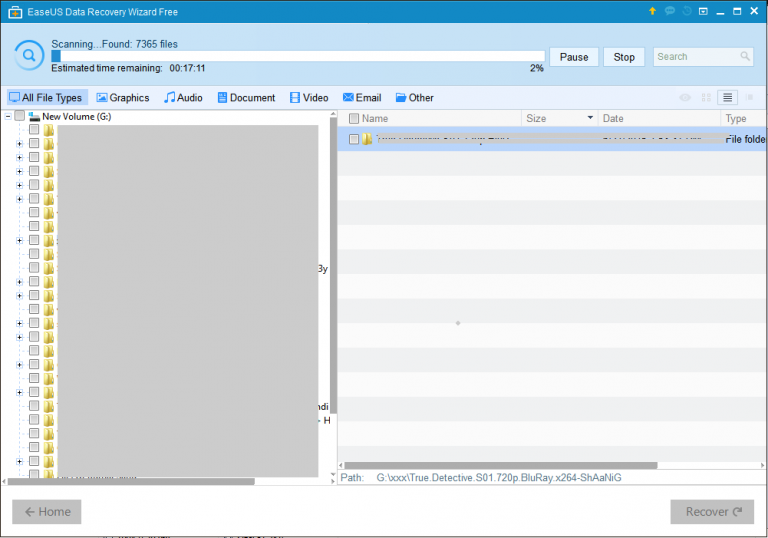The image size is (768, 538).
Task: Click the file list horizontal scrollbar
Action: (501, 465)
